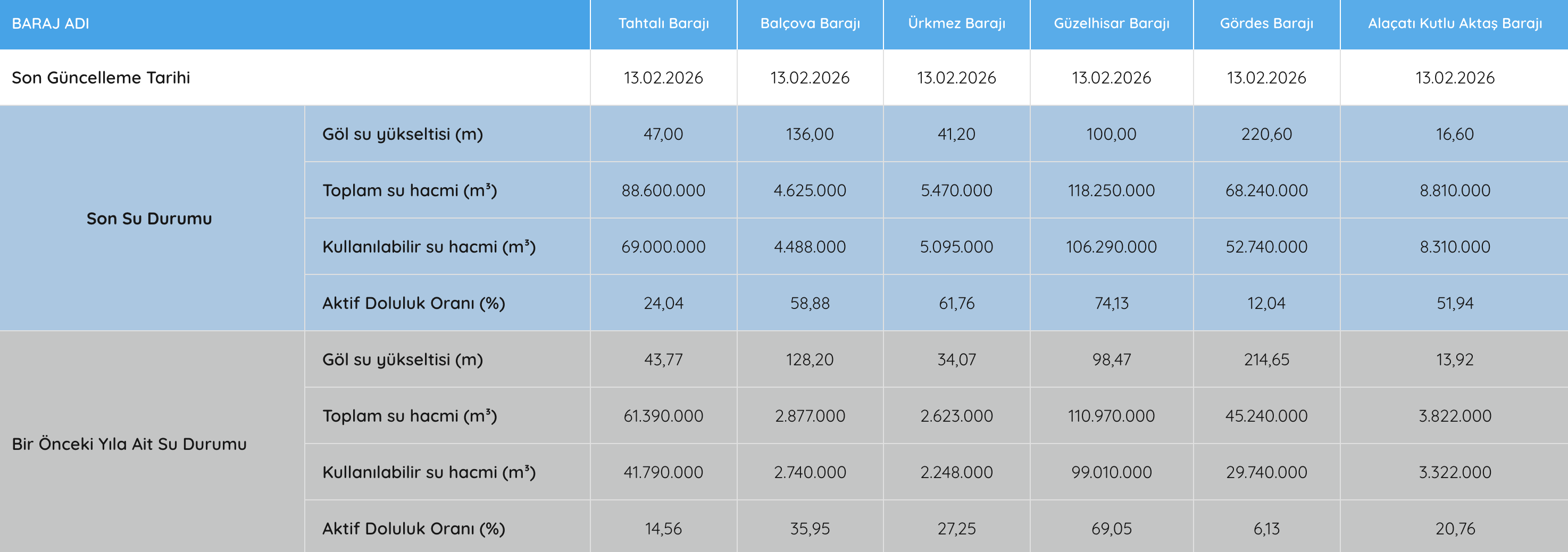Click the Alaçatı Kutlu Aktaş Barajı header
The width and height of the screenshot is (1568, 552).
(1454, 24)
